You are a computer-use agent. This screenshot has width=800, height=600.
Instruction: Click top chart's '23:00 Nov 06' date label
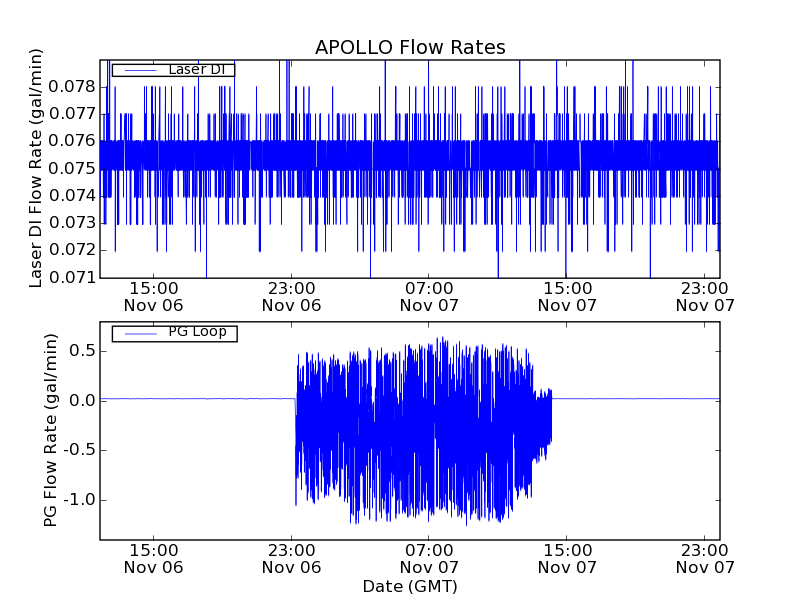pos(291,297)
